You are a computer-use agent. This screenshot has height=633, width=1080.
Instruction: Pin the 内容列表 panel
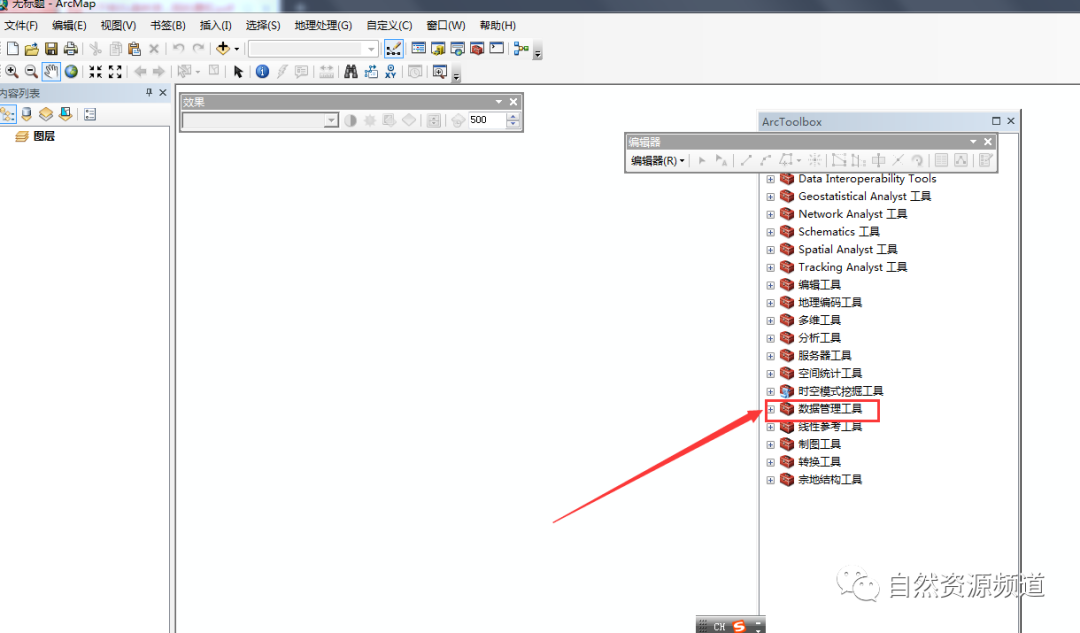[149, 92]
